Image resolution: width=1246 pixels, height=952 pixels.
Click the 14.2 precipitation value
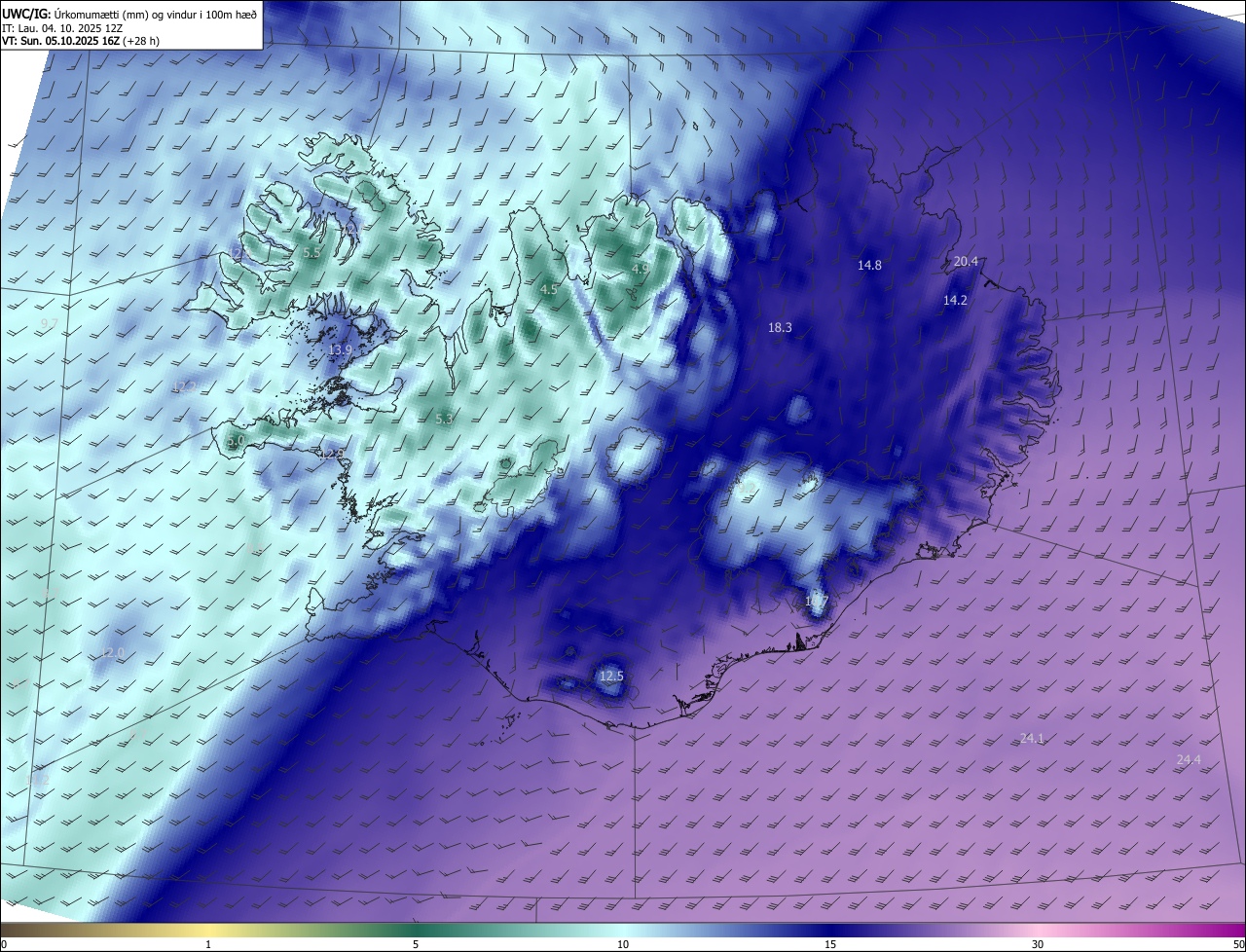[955, 301]
